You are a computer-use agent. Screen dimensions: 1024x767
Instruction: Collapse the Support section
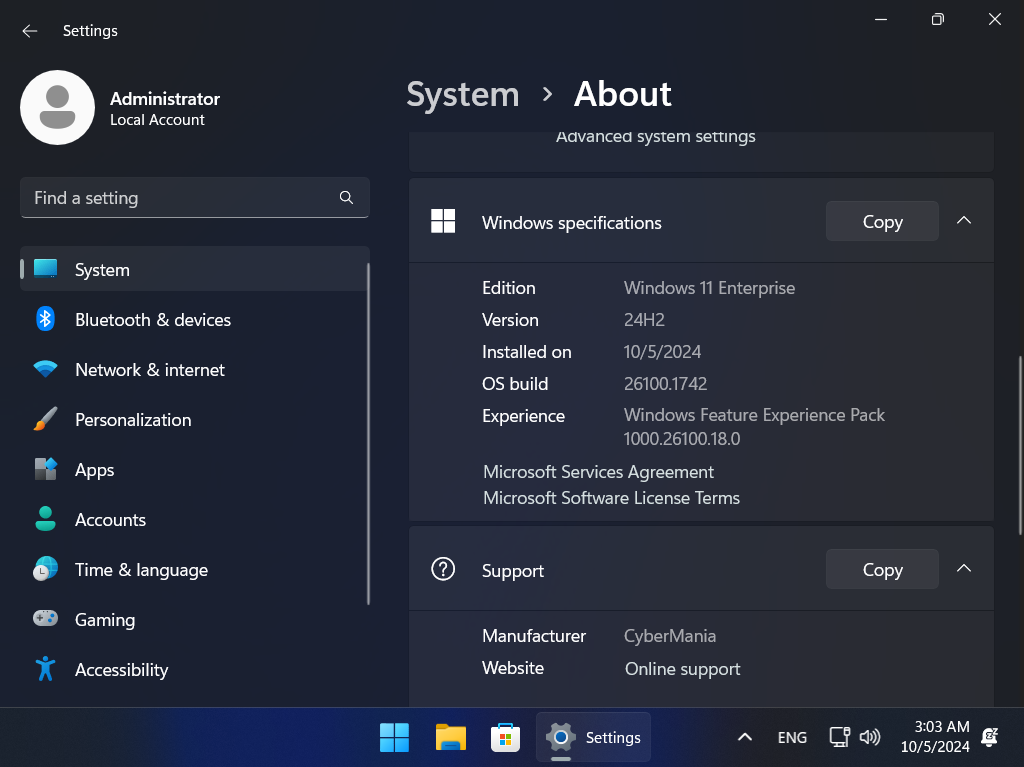click(964, 569)
